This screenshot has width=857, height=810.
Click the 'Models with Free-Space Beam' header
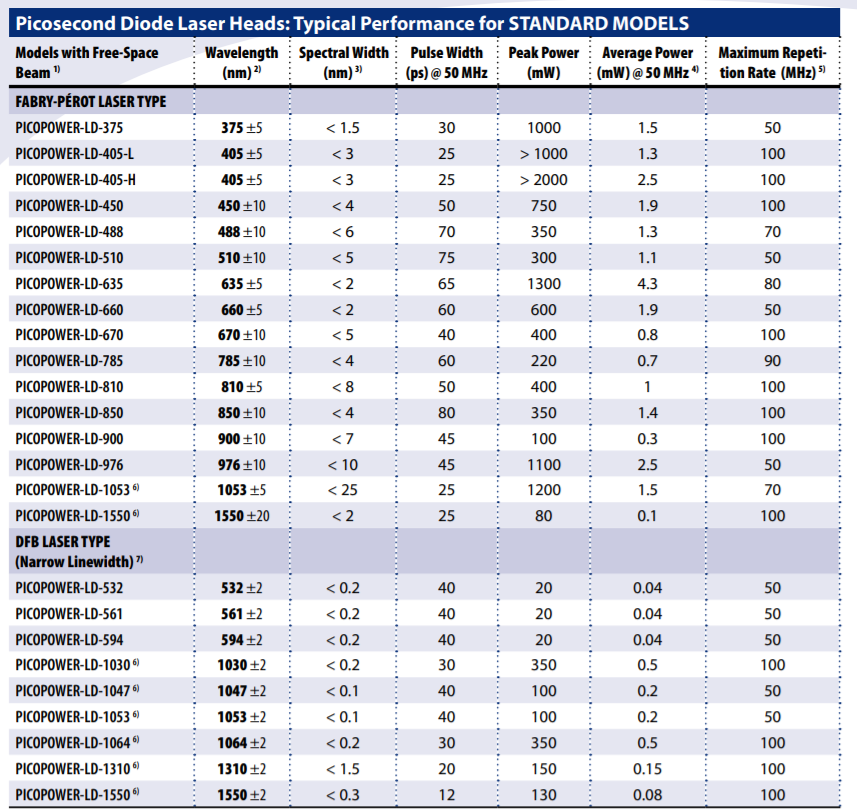(87, 62)
